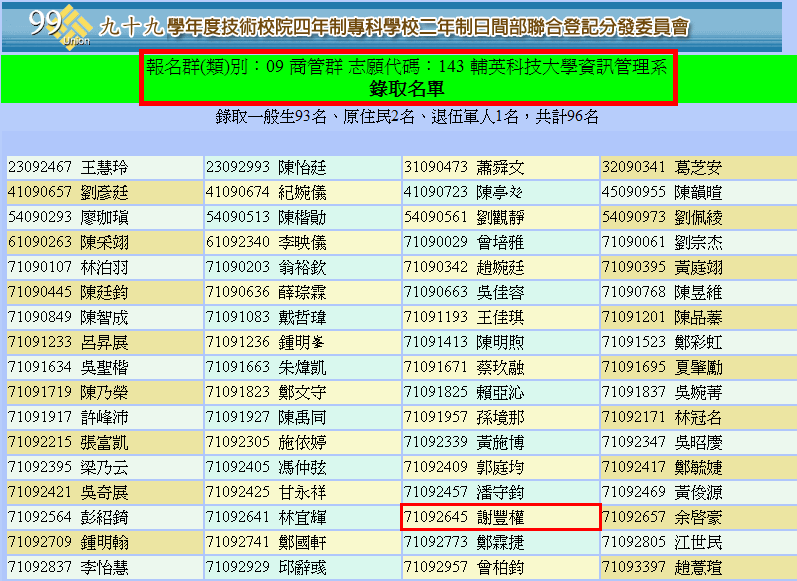Select cell 71092741 鄭國軒
Image resolution: width=797 pixels, height=581 pixels.
tap(302, 542)
